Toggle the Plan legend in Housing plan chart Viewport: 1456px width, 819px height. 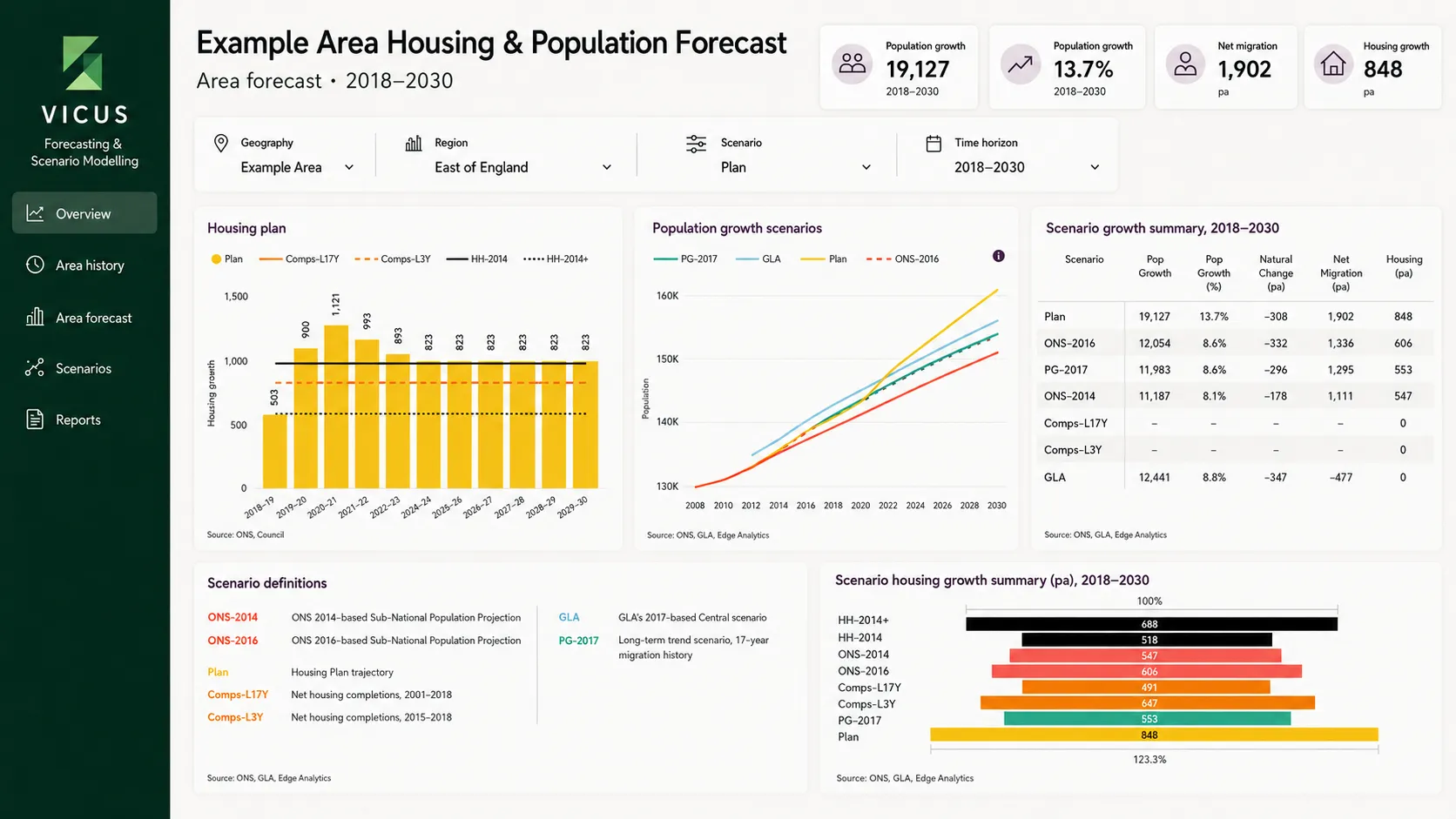point(227,258)
